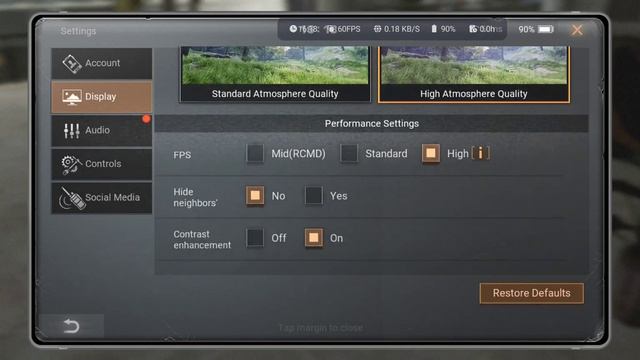This screenshot has width=640, height=360.
Task: Close the settings with the X
Action: click(x=577, y=30)
